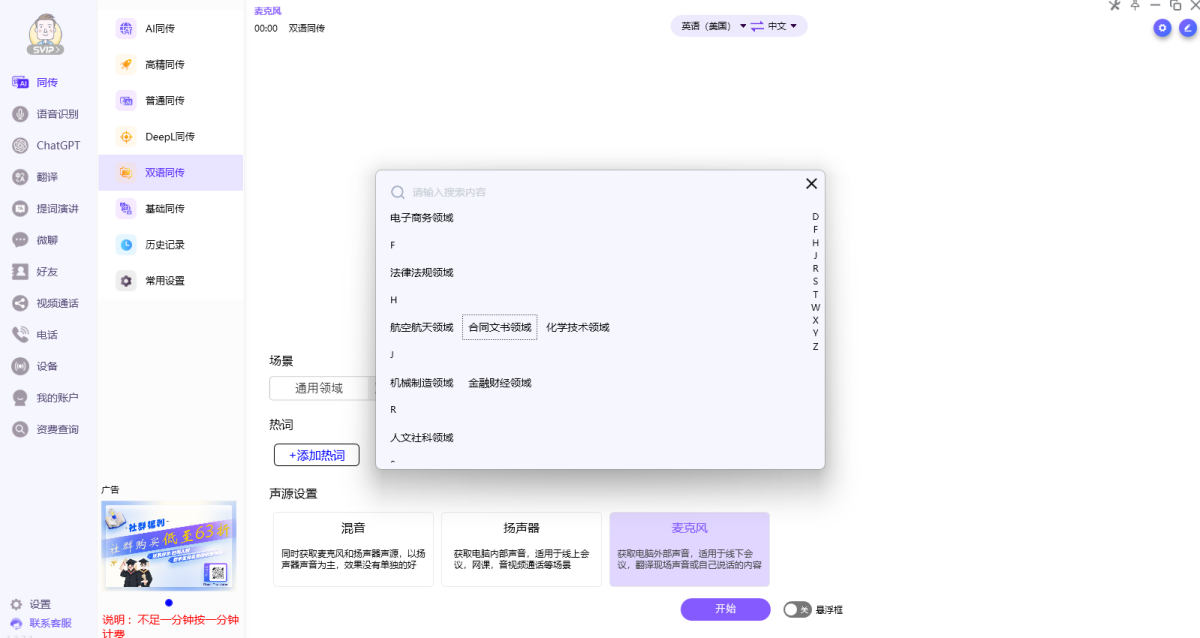The width and height of the screenshot is (1200, 638).
Task: Click the blue pencil edit circle button
Action: click(1188, 28)
